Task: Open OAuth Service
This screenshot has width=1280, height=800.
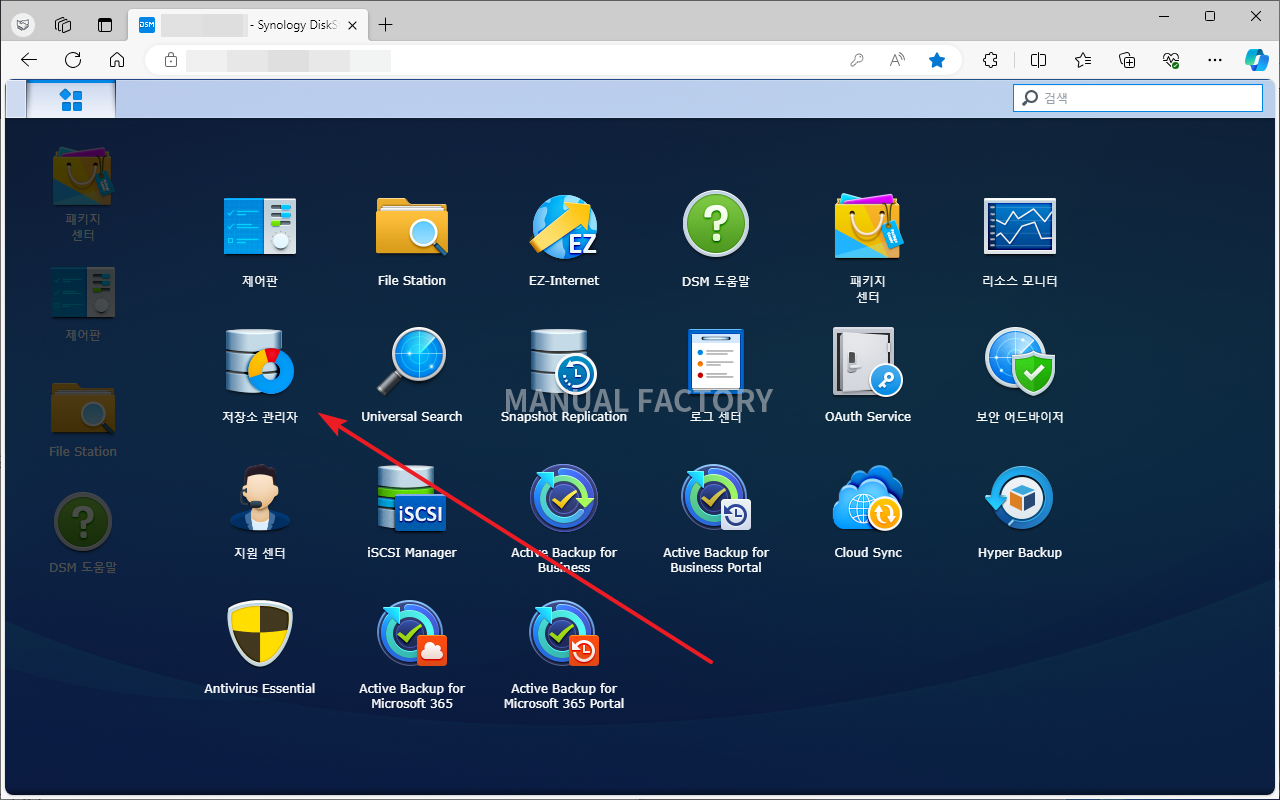Action: tap(868, 360)
